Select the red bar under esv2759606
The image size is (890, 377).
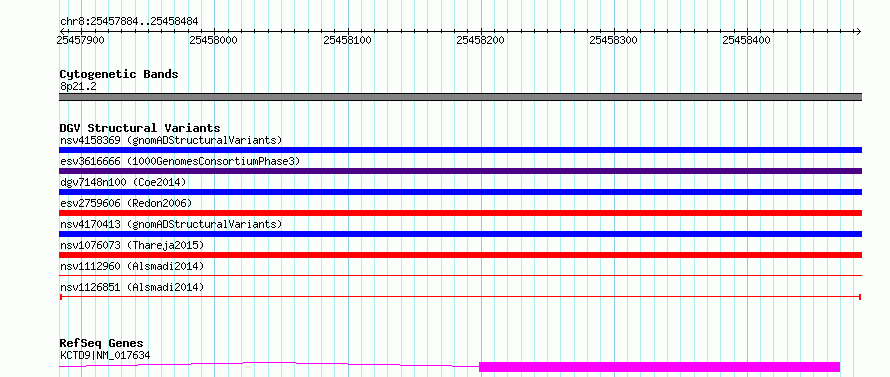pos(460,213)
